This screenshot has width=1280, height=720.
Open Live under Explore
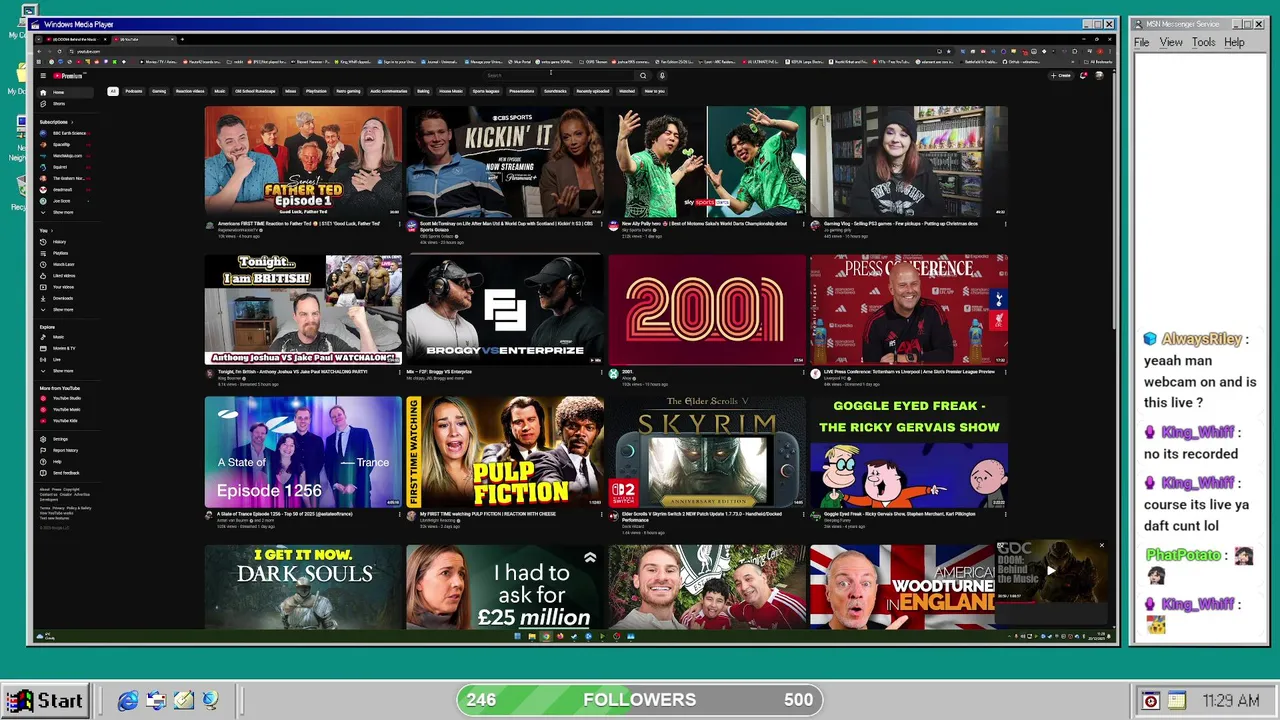tap(65, 359)
